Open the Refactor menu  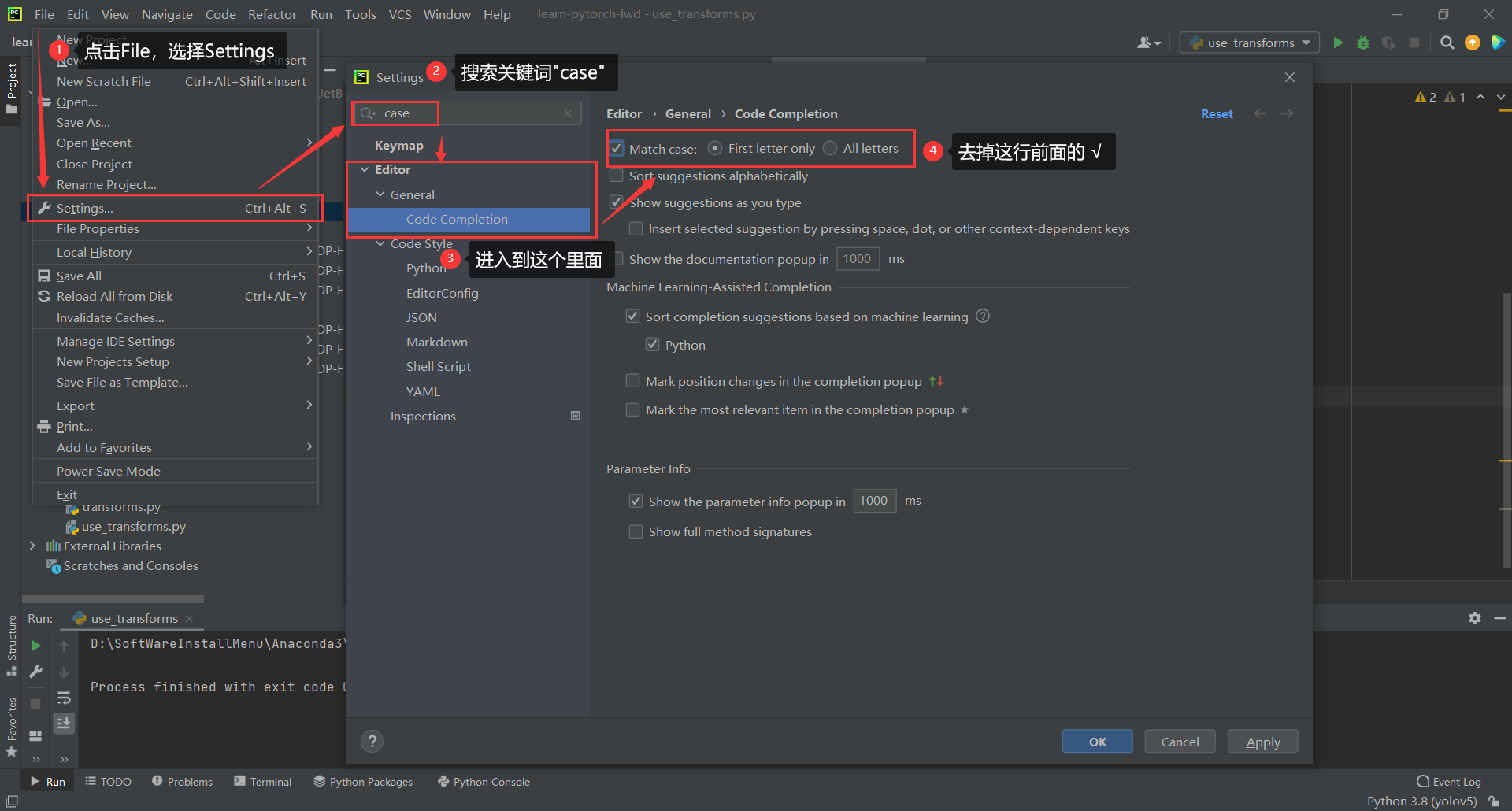point(272,14)
